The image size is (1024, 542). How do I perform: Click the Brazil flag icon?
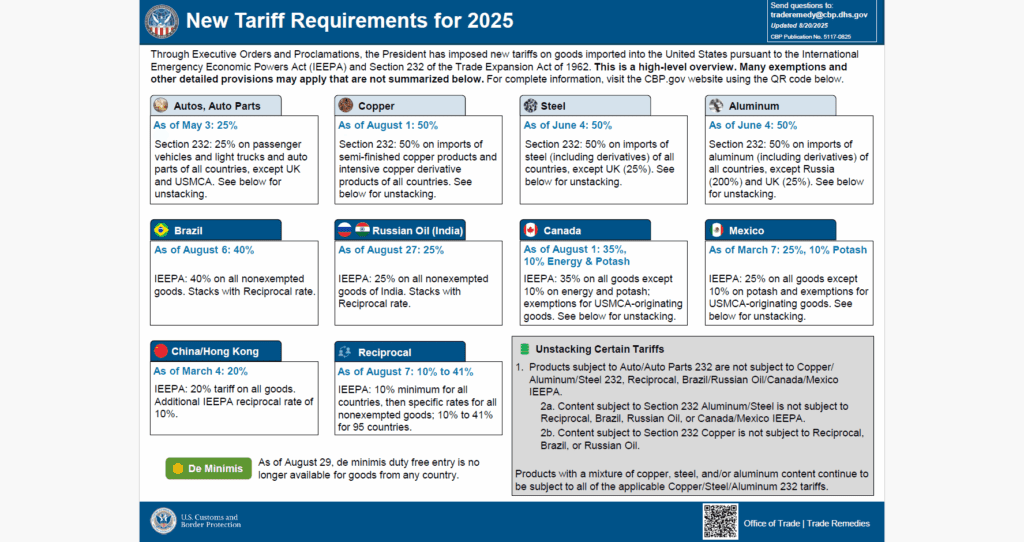tap(160, 230)
